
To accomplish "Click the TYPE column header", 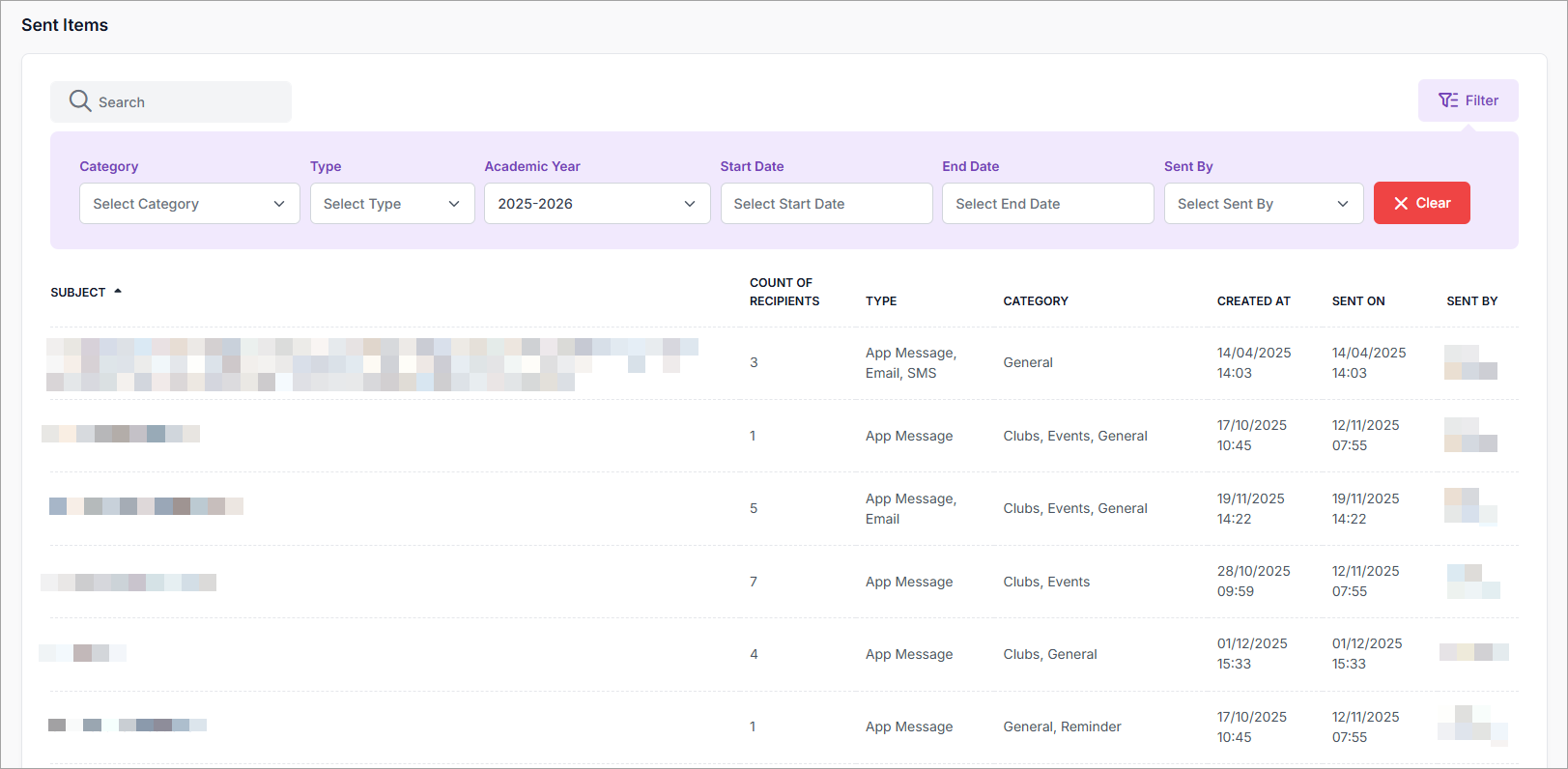I will (x=881, y=301).
